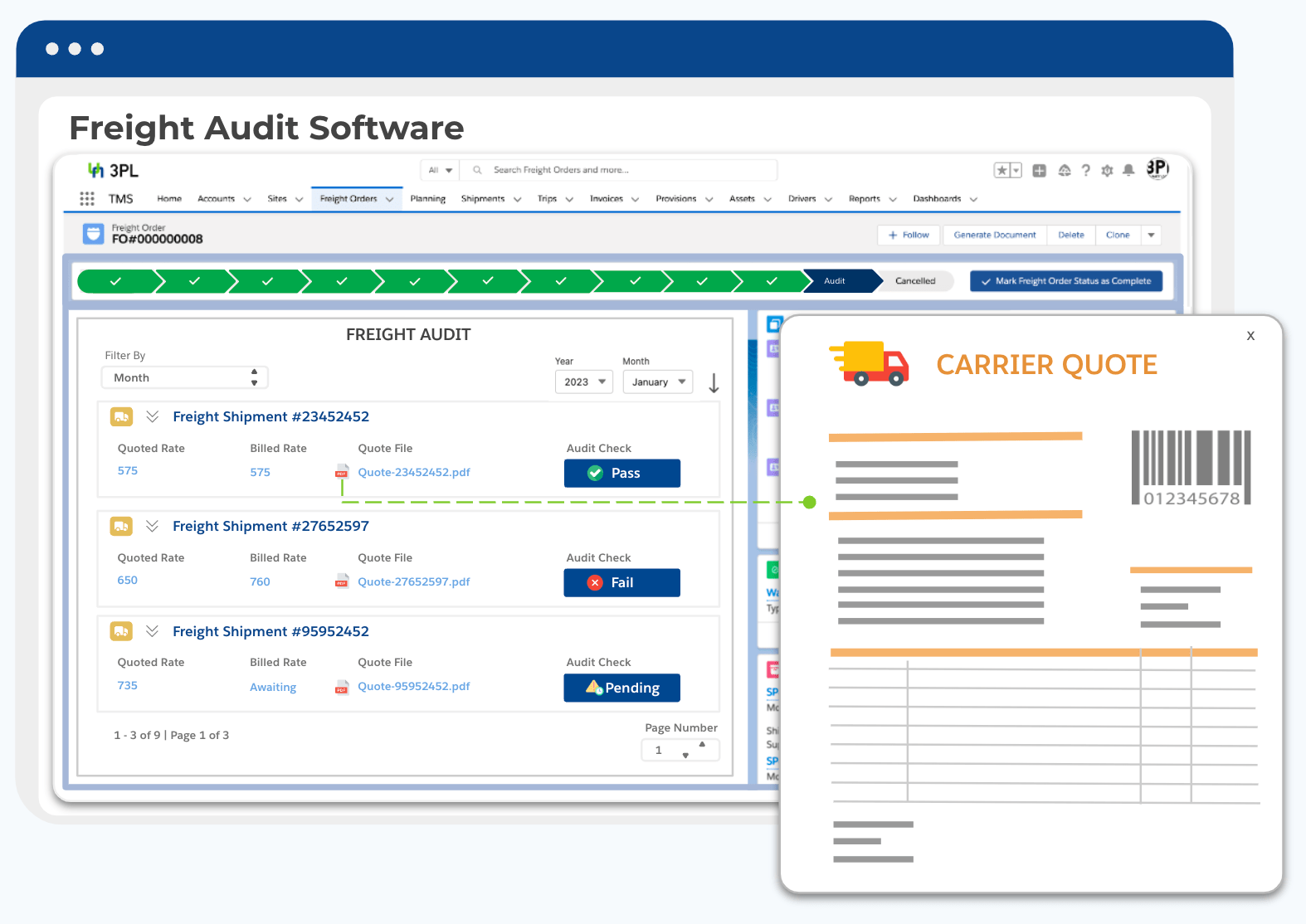The image size is (1306, 924).
Task: Open the setup gear icon
Action: tap(1107, 170)
